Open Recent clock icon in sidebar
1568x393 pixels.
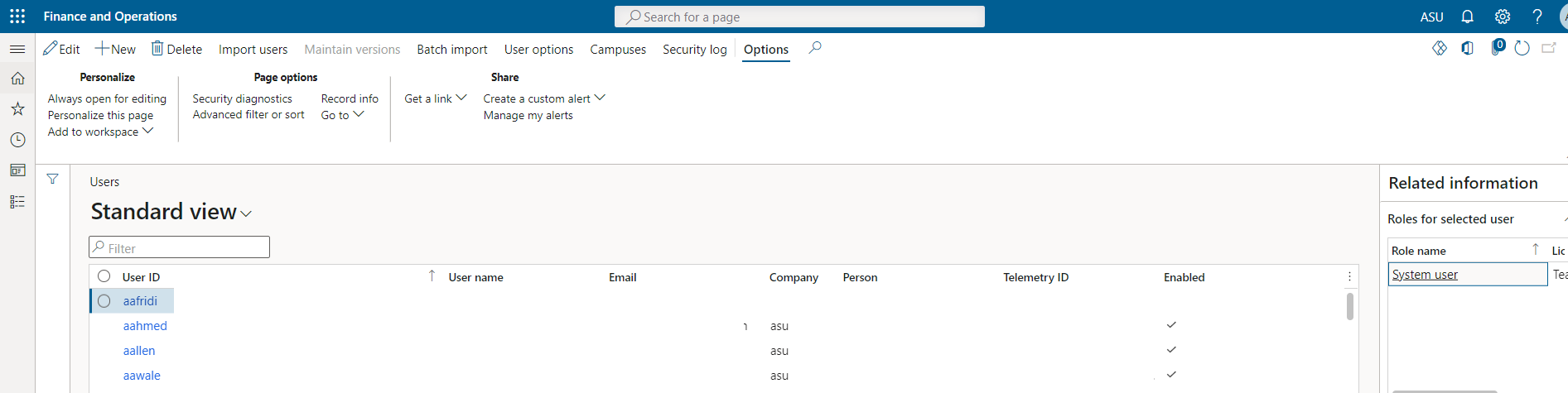[17, 140]
